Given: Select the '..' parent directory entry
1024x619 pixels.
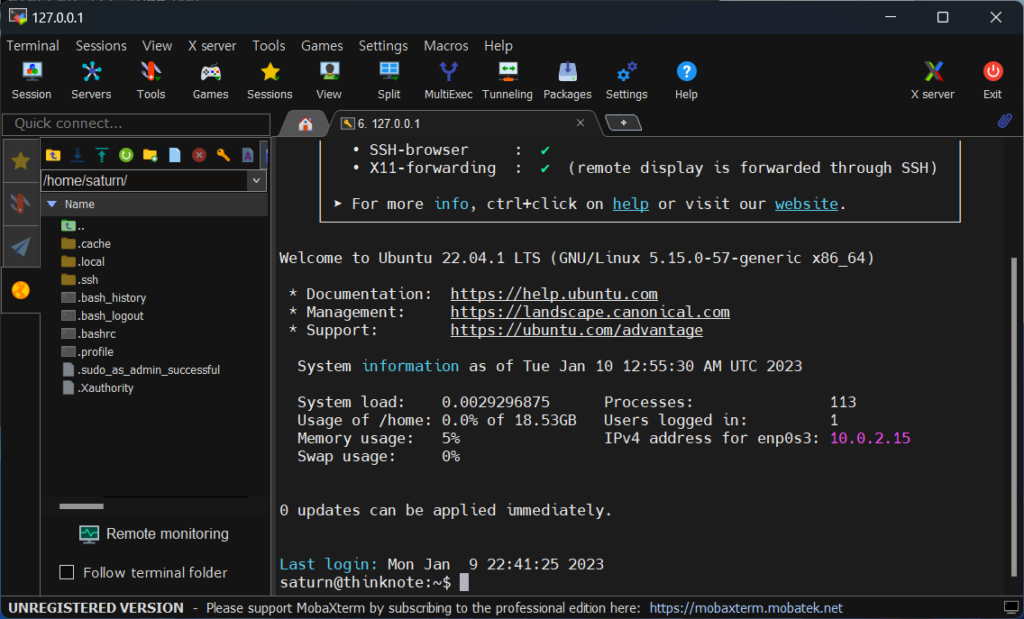Looking at the screenshot, I should [73, 226].
